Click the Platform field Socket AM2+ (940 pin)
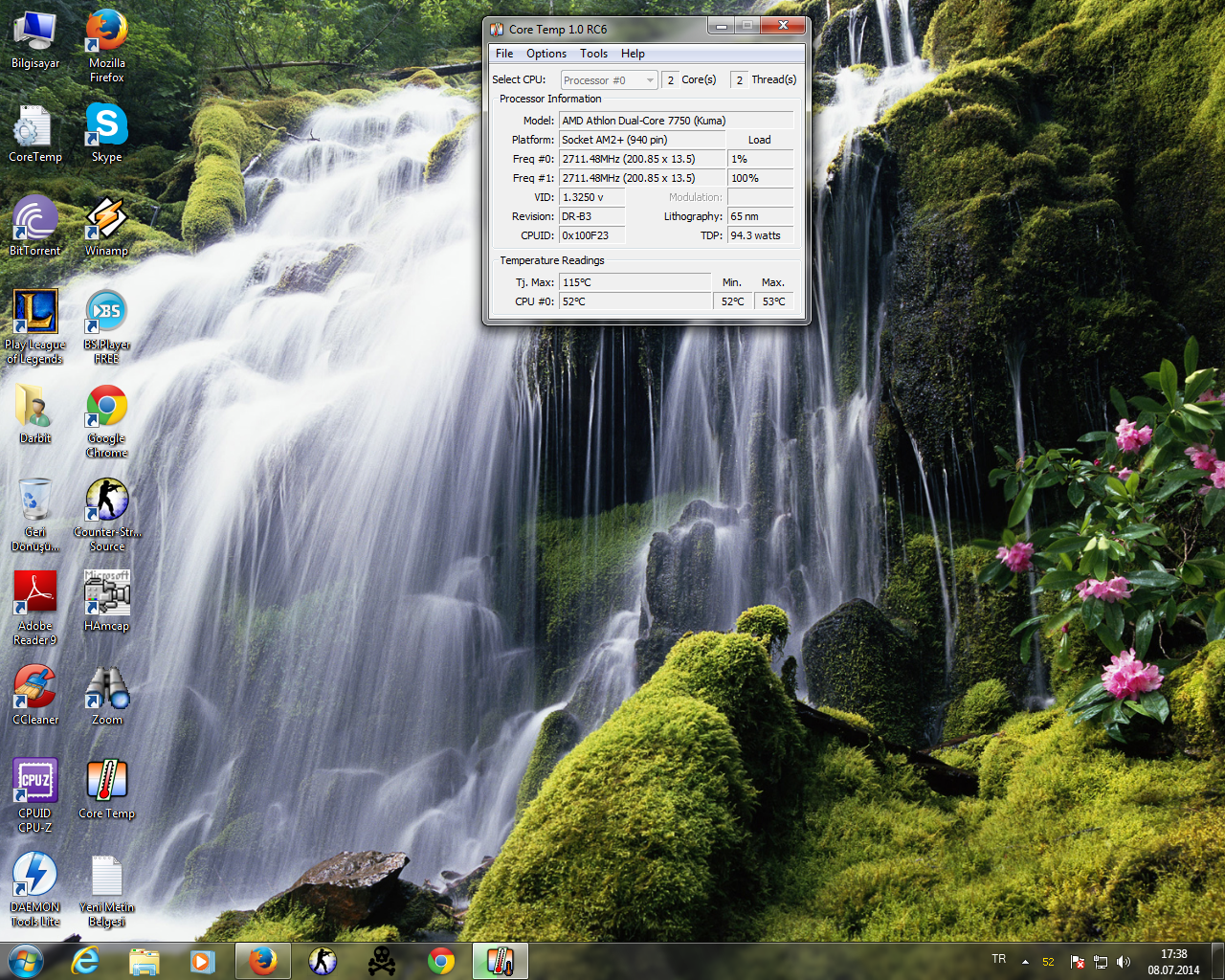 (642, 140)
